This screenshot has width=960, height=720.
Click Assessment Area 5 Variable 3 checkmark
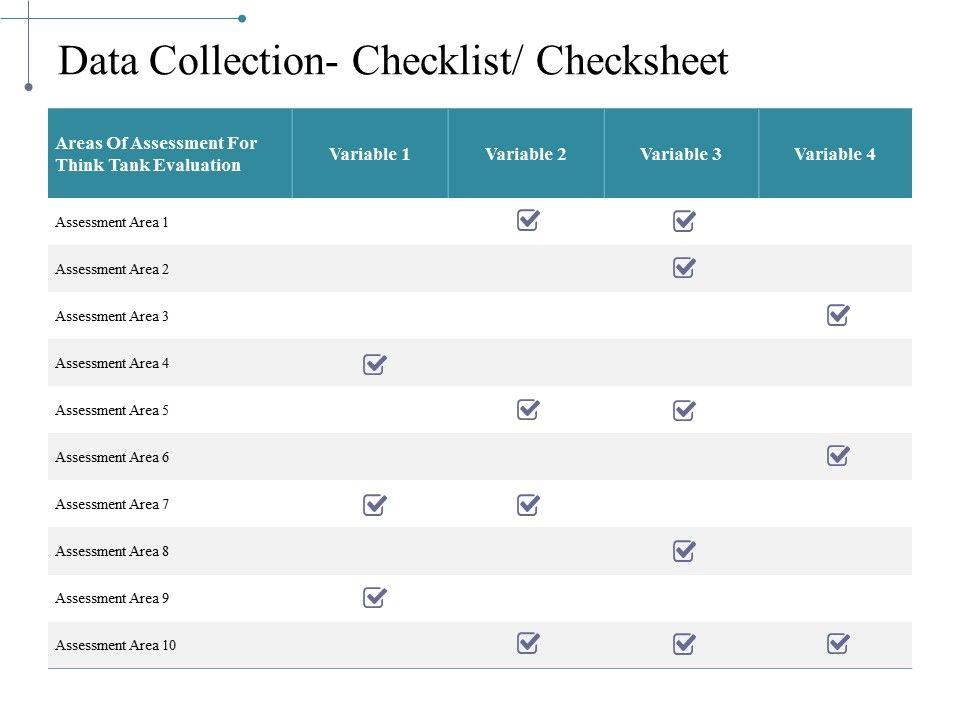(684, 410)
